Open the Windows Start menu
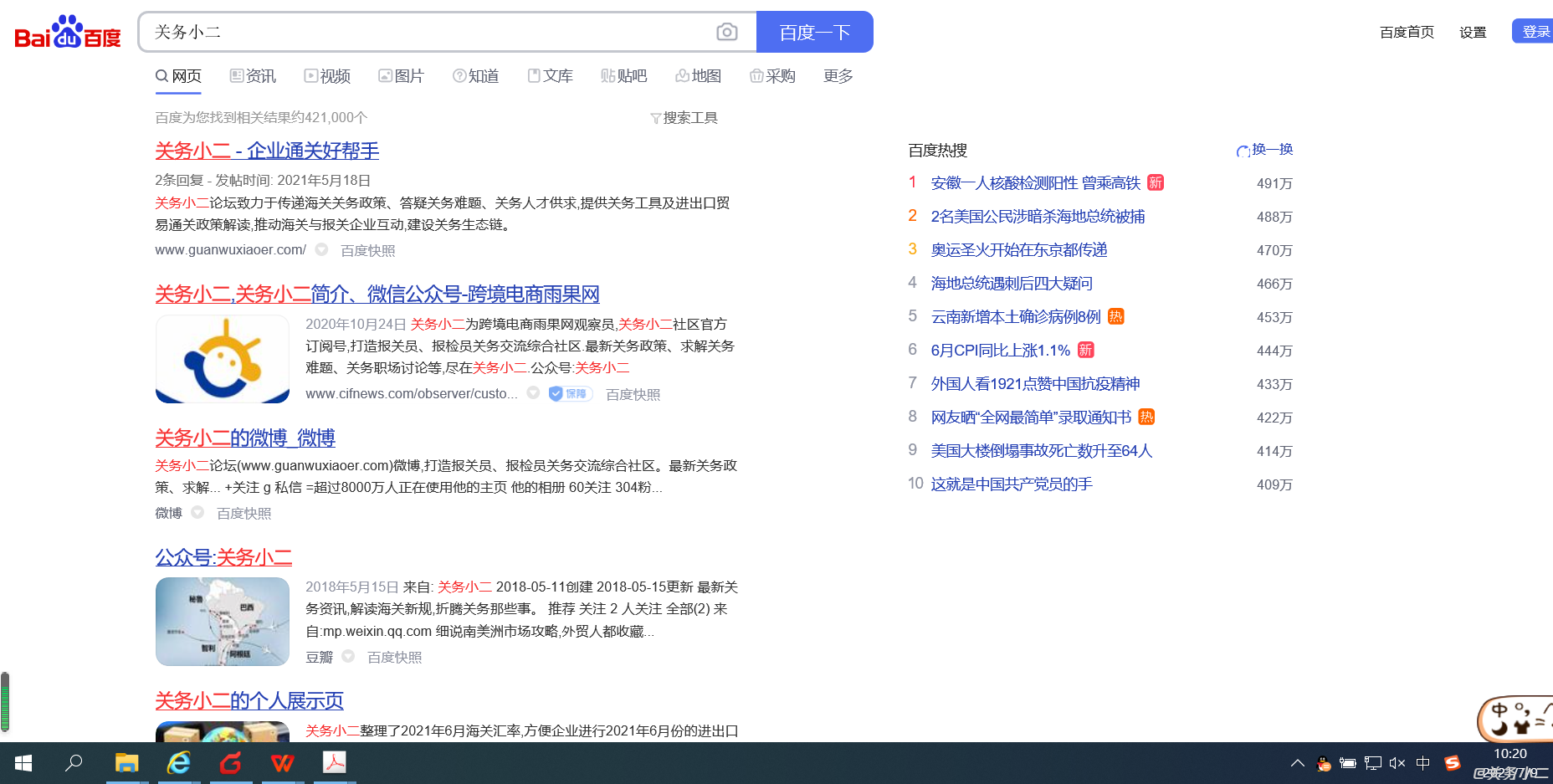 tap(23, 763)
